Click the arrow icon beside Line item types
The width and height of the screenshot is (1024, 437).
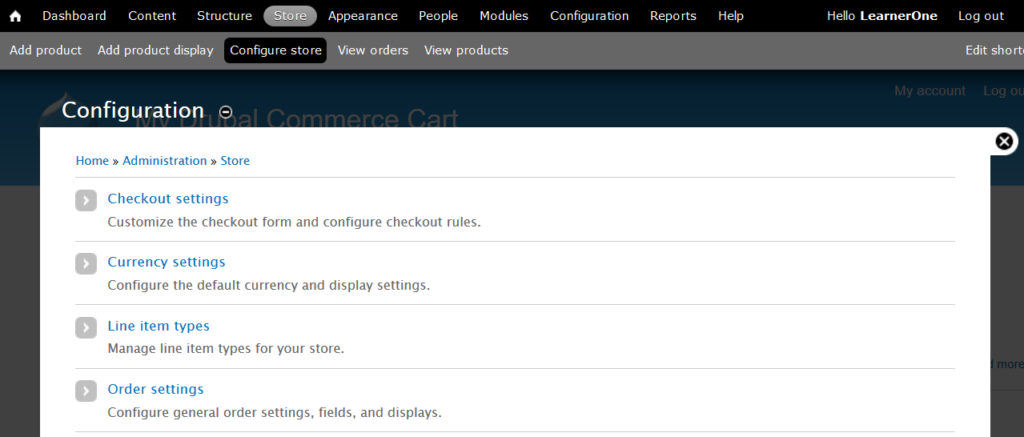pyautogui.click(x=86, y=327)
